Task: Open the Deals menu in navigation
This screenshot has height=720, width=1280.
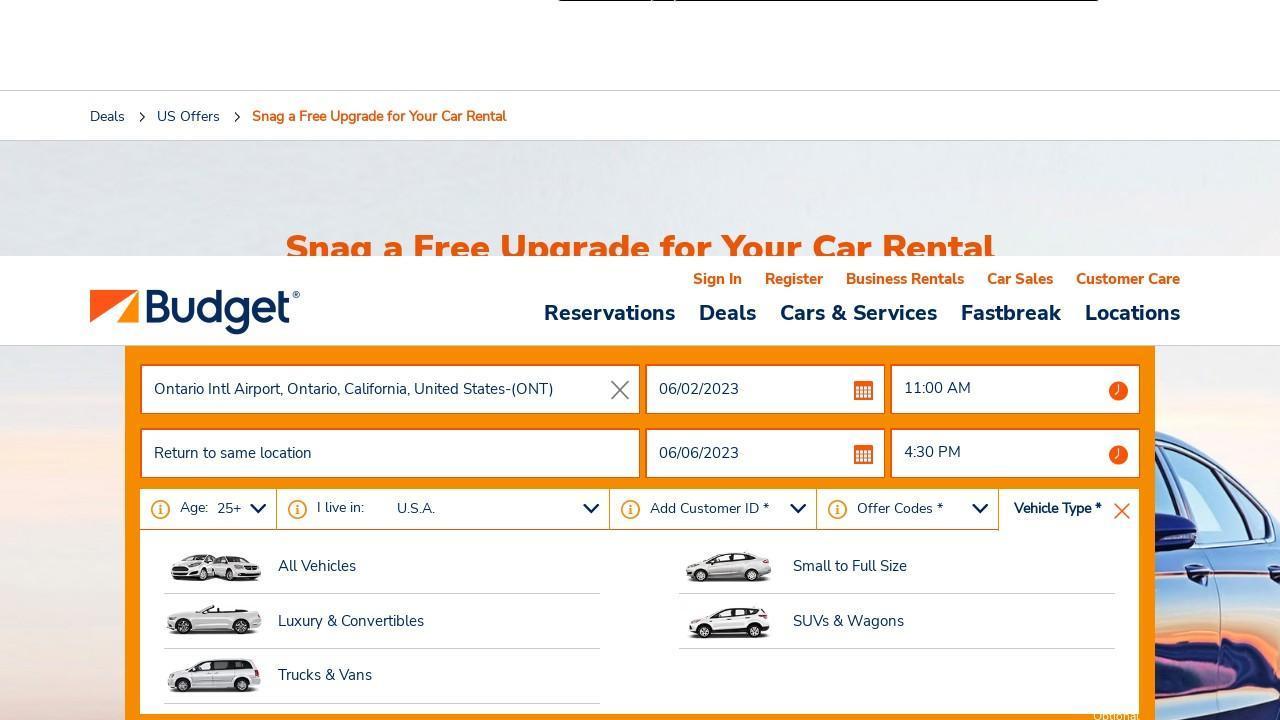Action: (x=727, y=313)
